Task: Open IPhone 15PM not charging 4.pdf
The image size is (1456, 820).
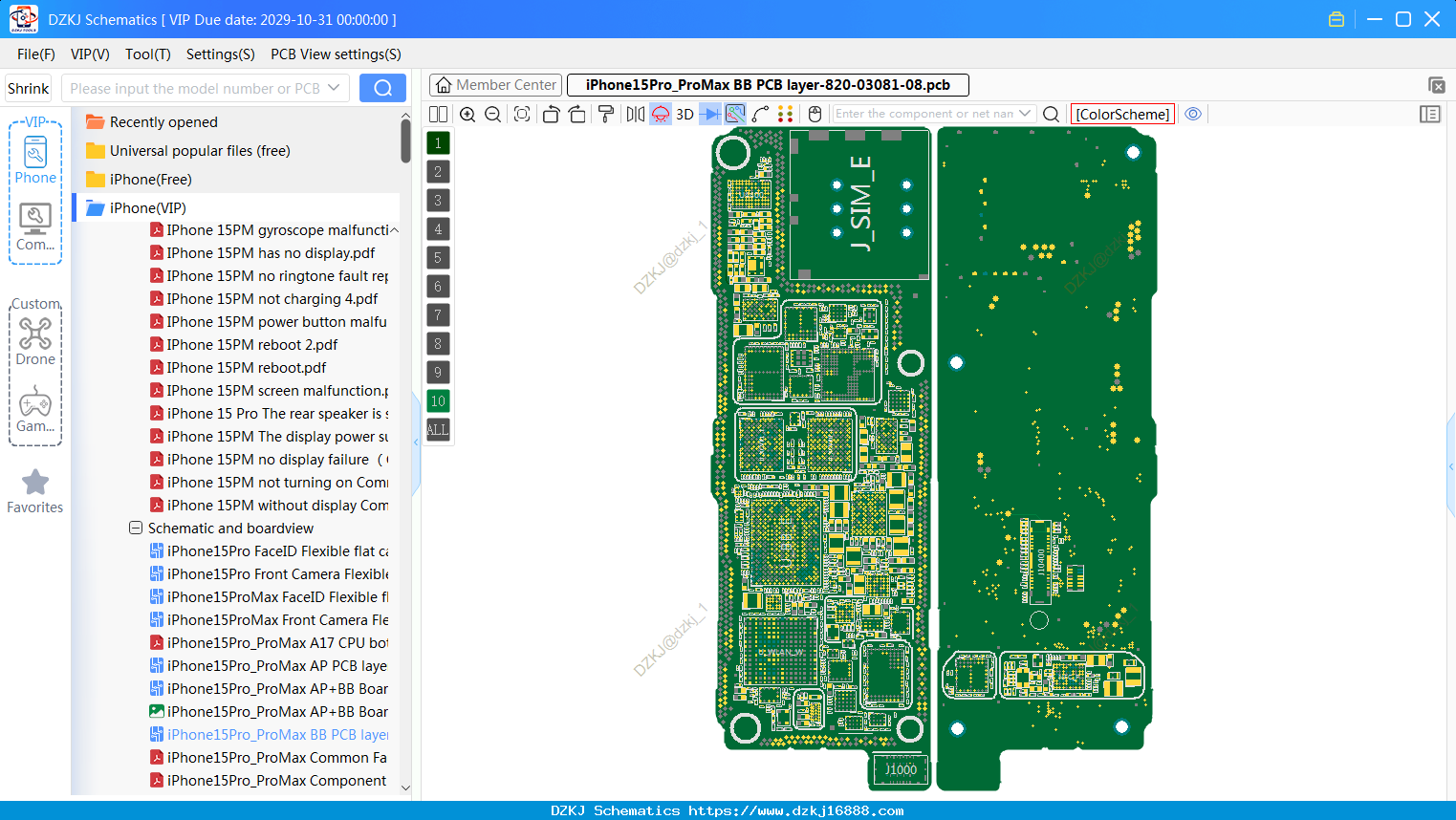Action: click(x=272, y=299)
